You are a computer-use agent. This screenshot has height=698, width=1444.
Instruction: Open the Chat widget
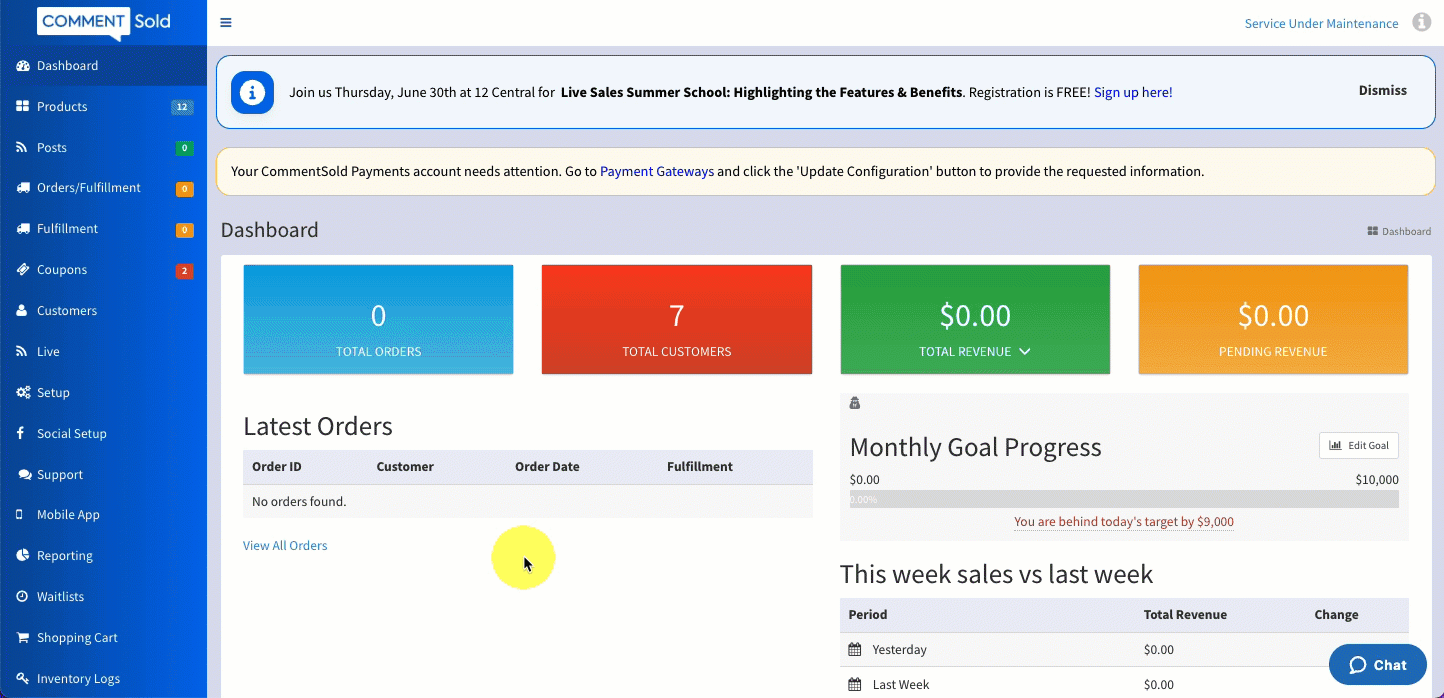tap(1377, 665)
